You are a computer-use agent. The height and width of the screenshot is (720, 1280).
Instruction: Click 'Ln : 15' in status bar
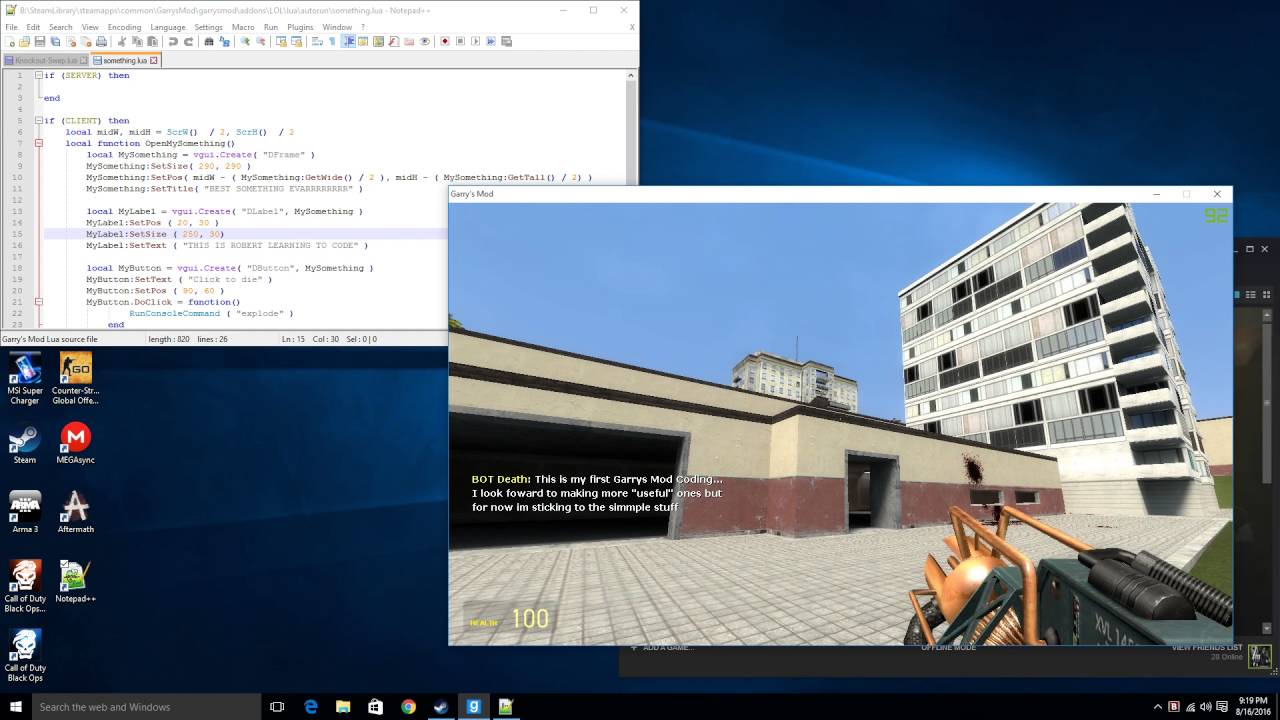pyautogui.click(x=292, y=339)
